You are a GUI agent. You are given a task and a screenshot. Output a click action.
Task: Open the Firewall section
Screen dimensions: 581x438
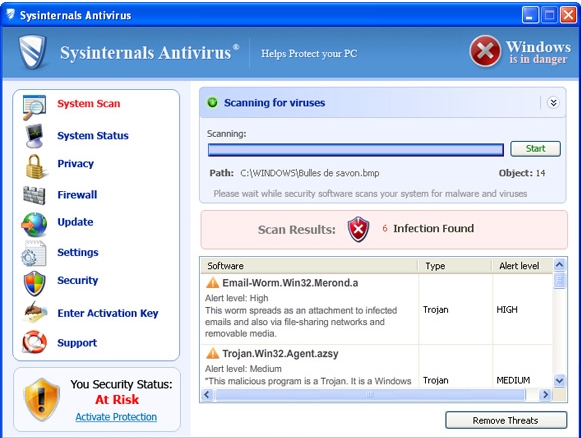[77, 195]
